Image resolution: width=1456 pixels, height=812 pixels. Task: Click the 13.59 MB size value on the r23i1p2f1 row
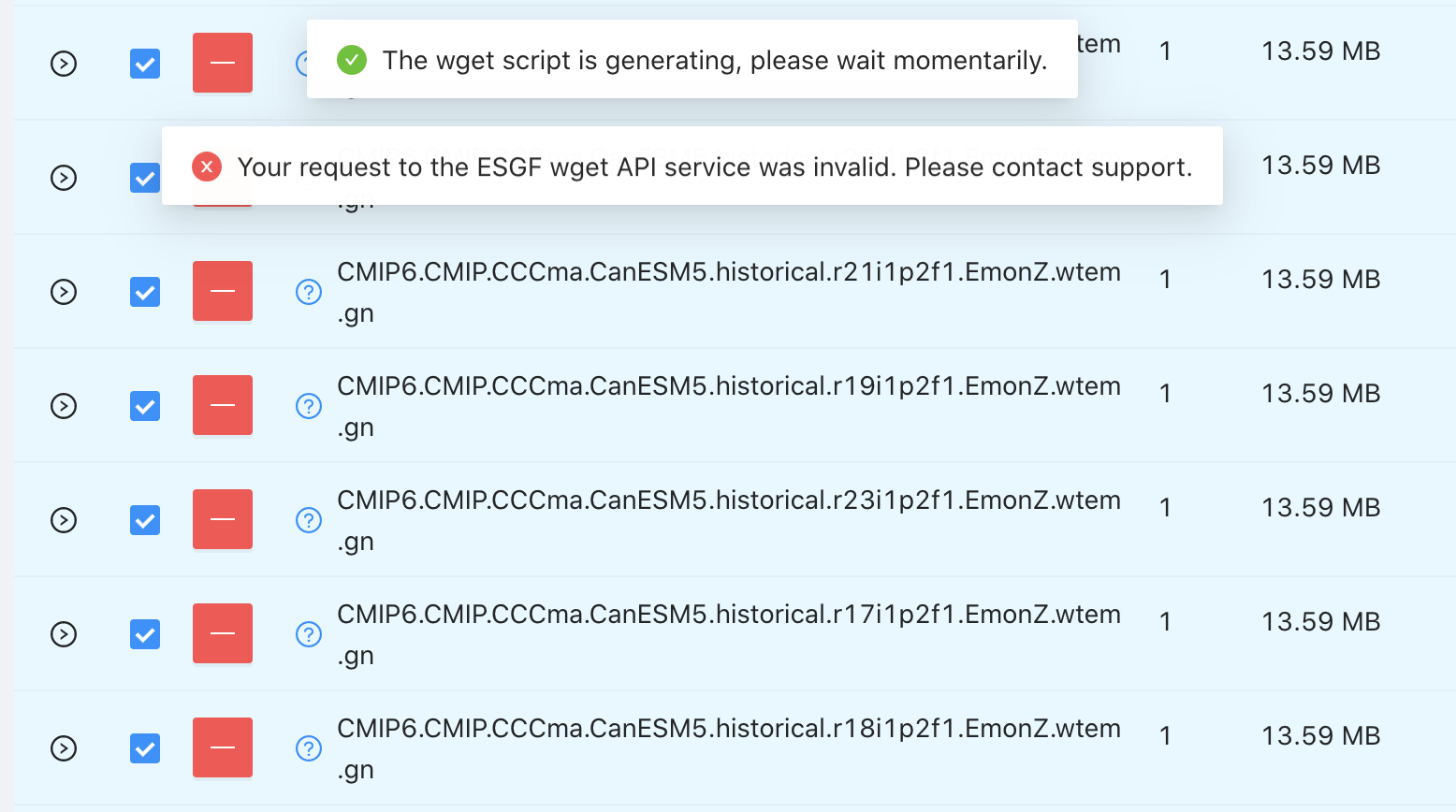click(1319, 507)
